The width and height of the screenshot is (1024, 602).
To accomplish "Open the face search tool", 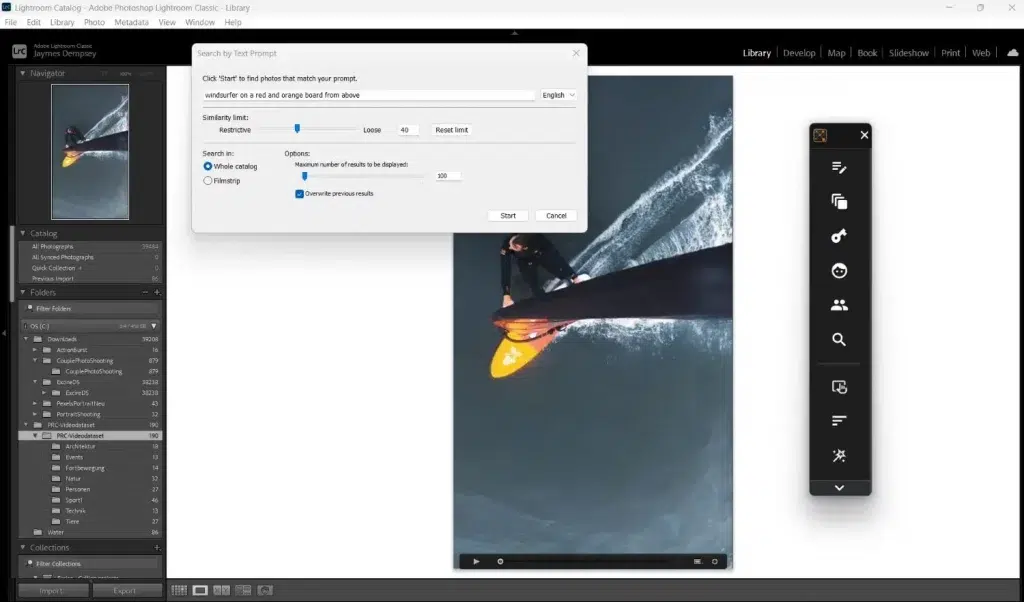I will [838, 270].
